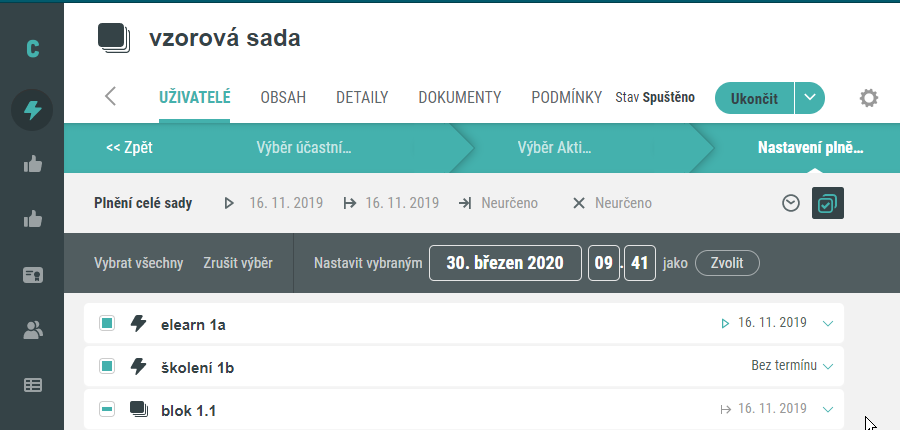Click the Ukončit button

tap(754, 98)
